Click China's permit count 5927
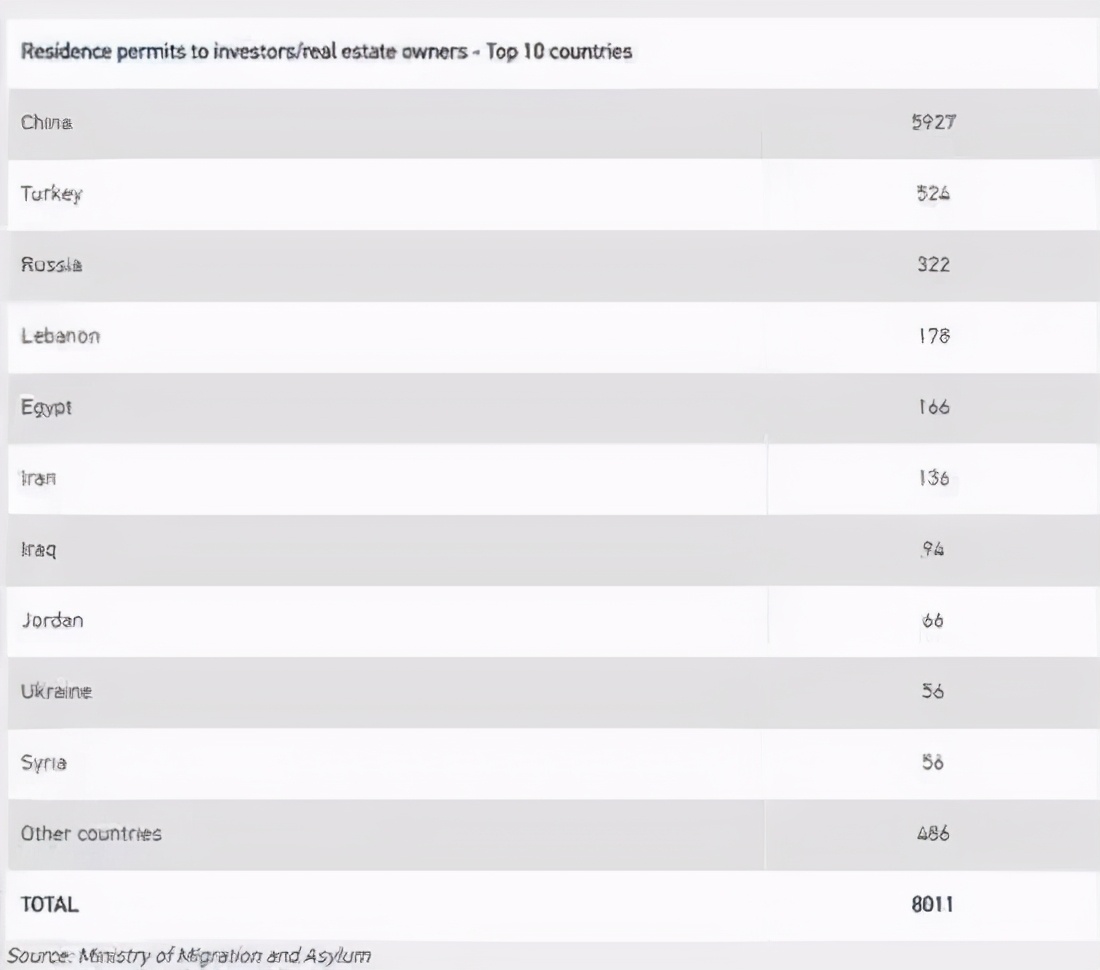The height and width of the screenshot is (970, 1100). 934,123
